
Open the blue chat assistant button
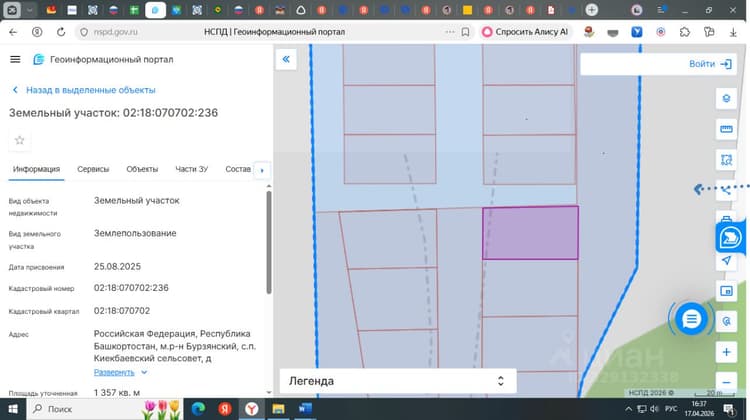691,319
